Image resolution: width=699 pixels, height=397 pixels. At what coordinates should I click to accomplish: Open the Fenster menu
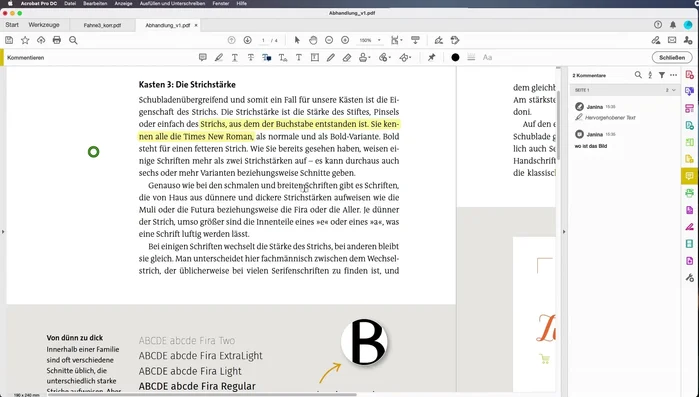tap(221, 3)
